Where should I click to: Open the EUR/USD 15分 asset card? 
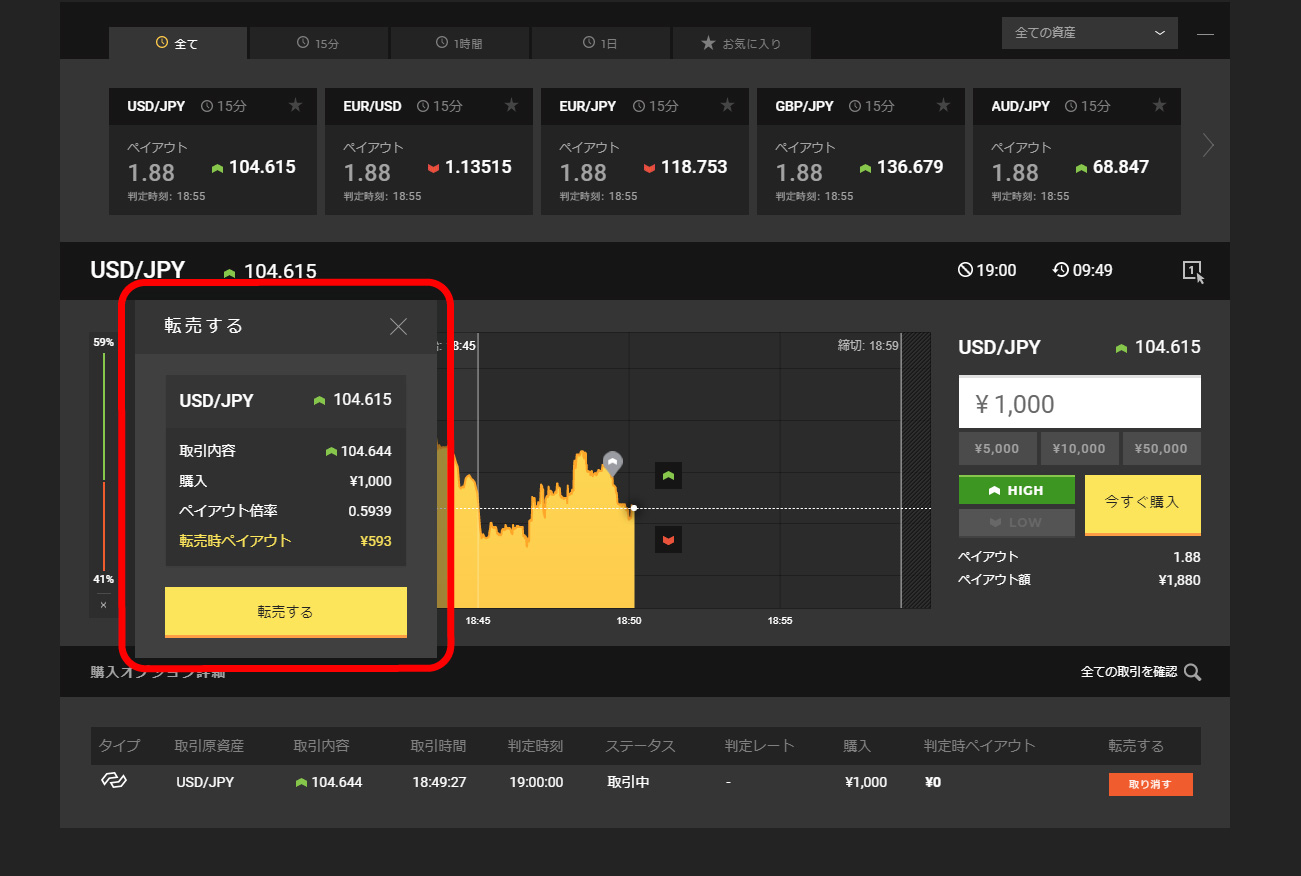(429, 151)
